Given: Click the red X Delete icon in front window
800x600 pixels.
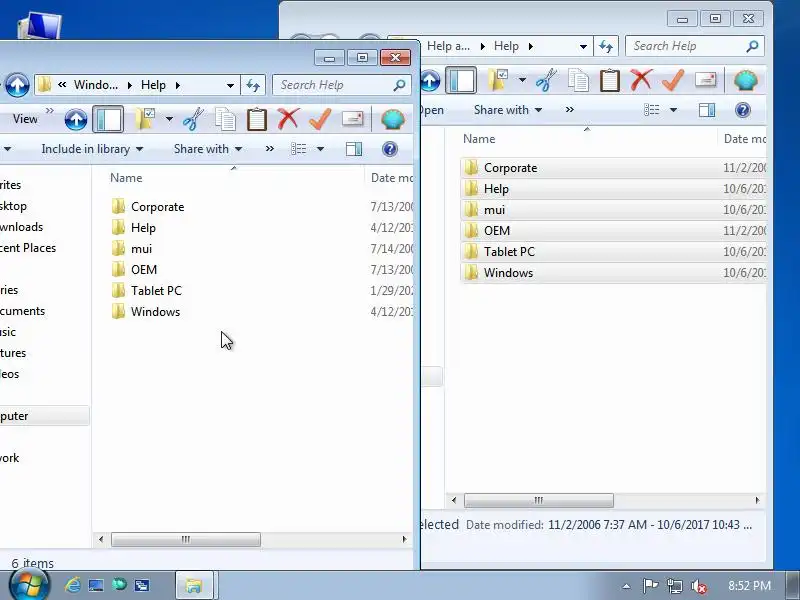Looking at the screenshot, I should 288,119.
